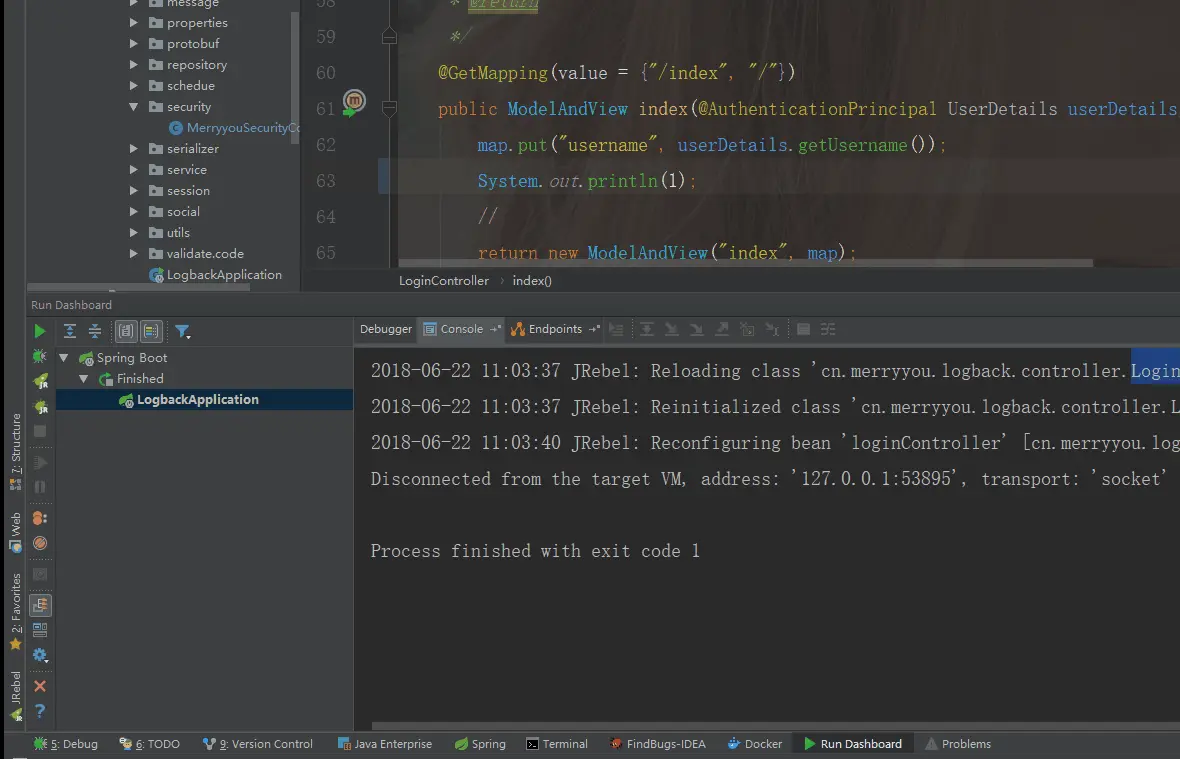1180x759 pixels.
Task: Toggle Group by Status in Run Dashboard
Action: [151, 331]
